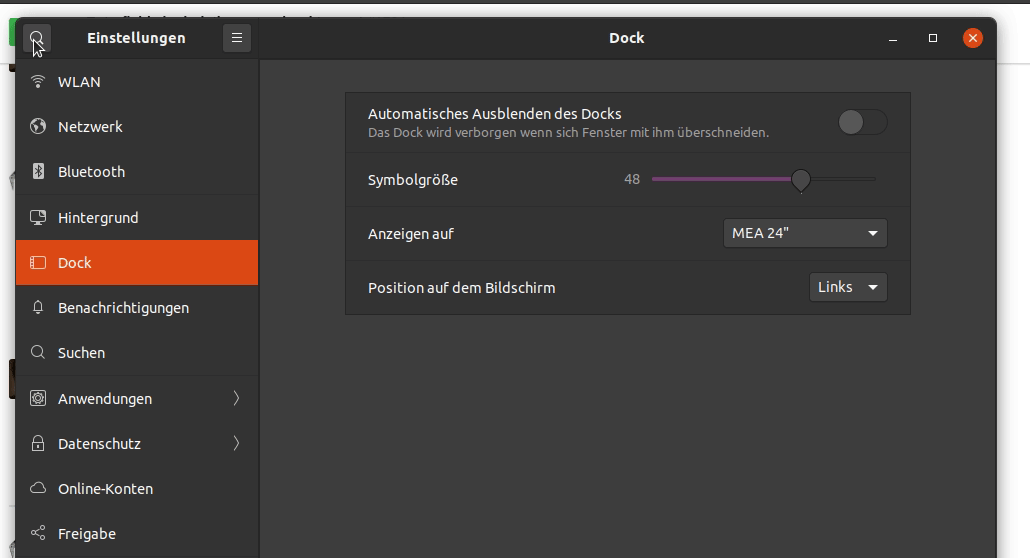Open the search button in Einstellungen header
Screen dimensions: 1030x558
[37, 38]
